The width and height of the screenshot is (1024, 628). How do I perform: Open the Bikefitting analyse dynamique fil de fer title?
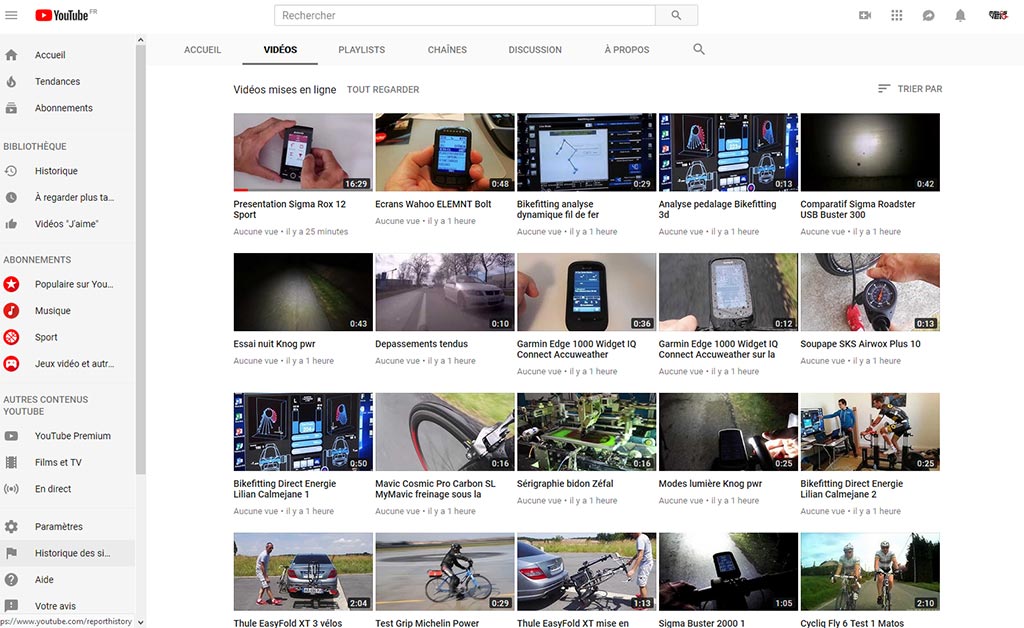558,210
